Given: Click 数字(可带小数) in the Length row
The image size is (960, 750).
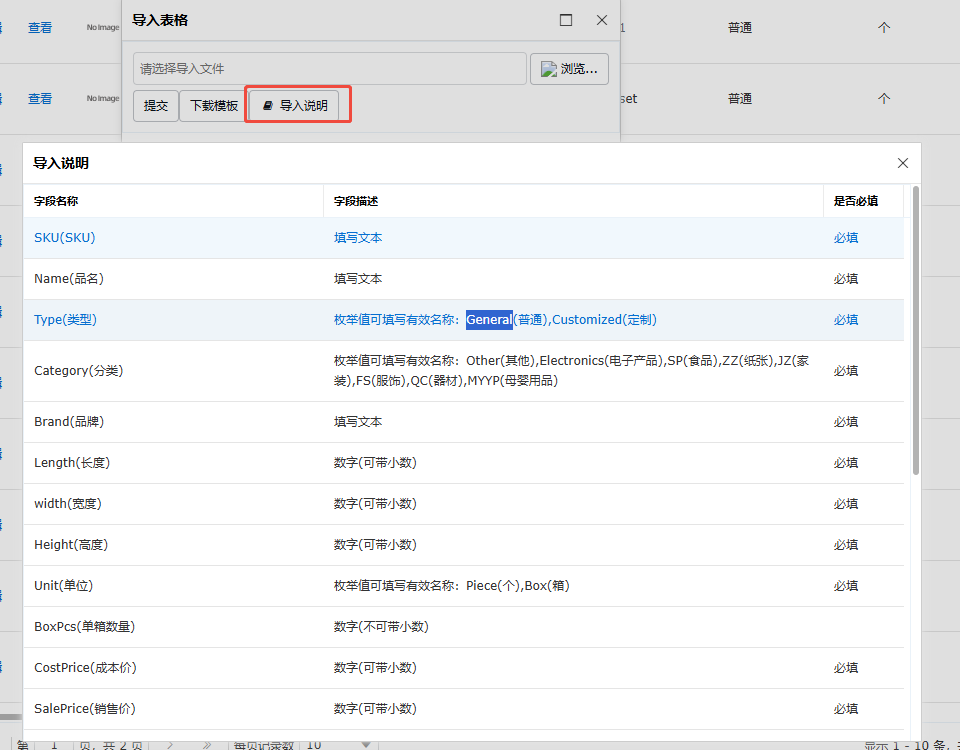Looking at the screenshot, I should click(375, 463).
